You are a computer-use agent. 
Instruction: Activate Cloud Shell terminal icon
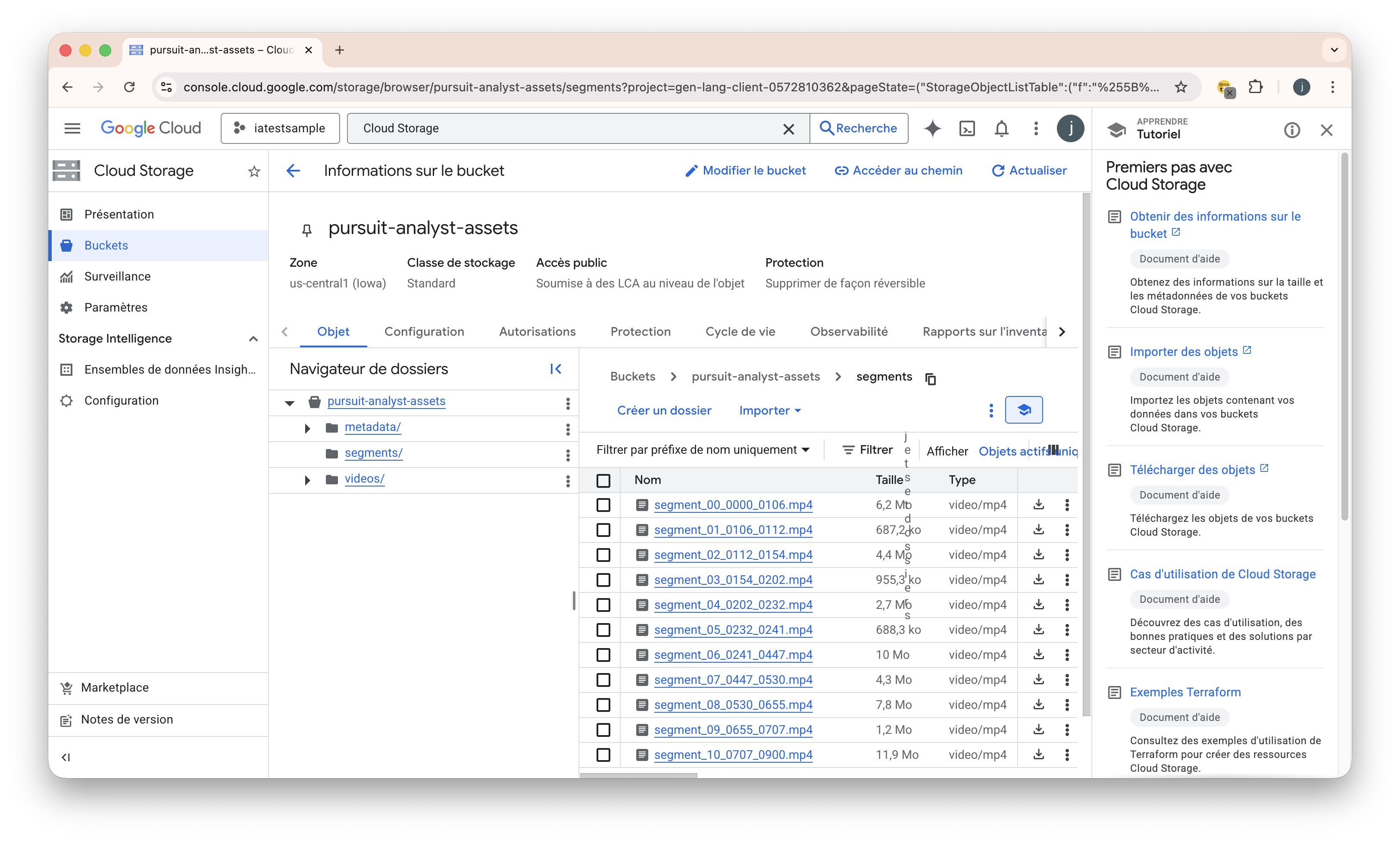[x=967, y=128]
